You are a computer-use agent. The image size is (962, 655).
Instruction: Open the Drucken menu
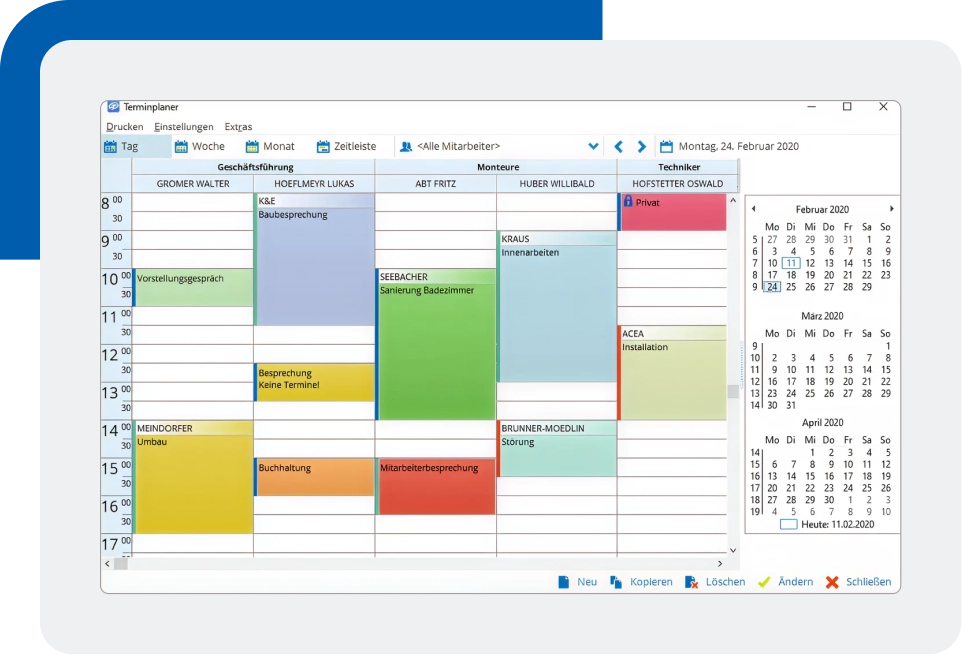pos(124,127)
